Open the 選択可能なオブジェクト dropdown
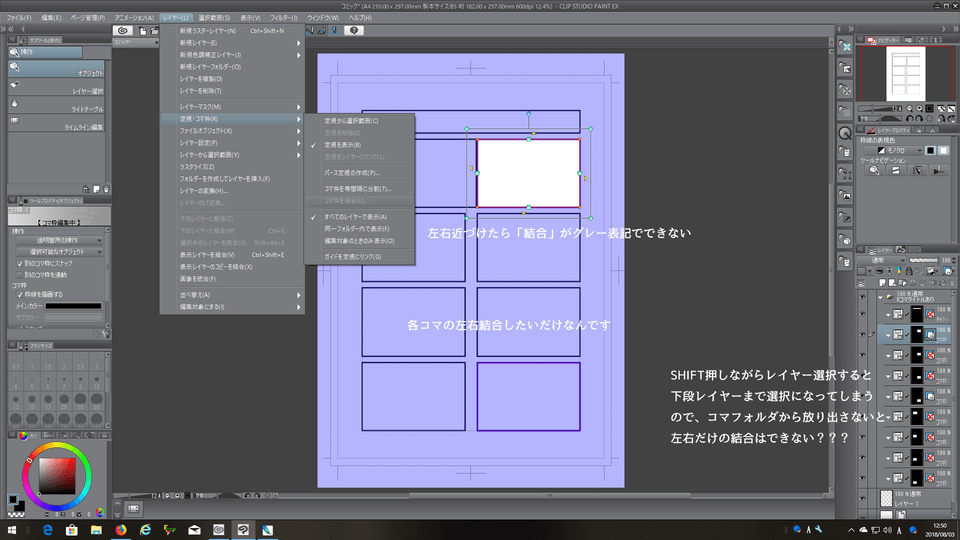Image resolution: width=960 pixels, height=540 pixels. (60, 252)
